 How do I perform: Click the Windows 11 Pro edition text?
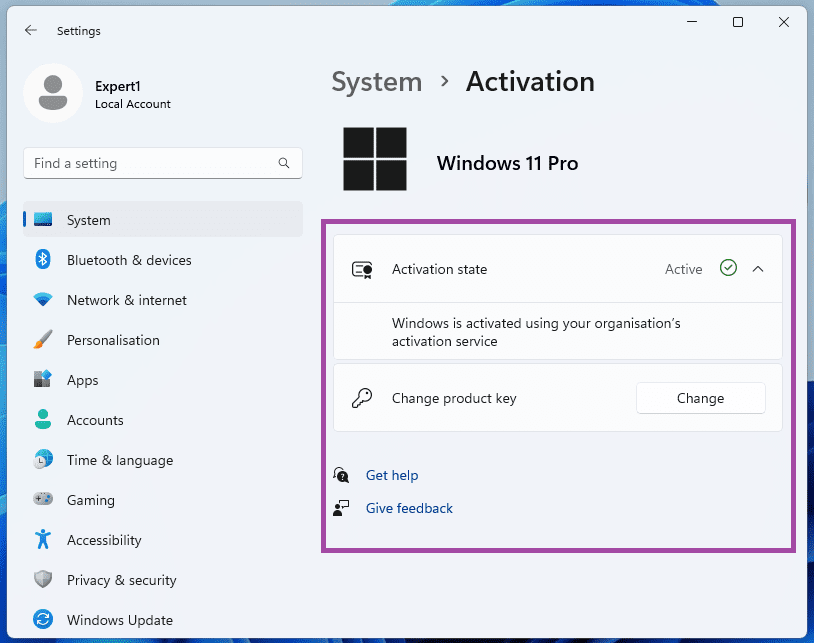click(507, 163)
